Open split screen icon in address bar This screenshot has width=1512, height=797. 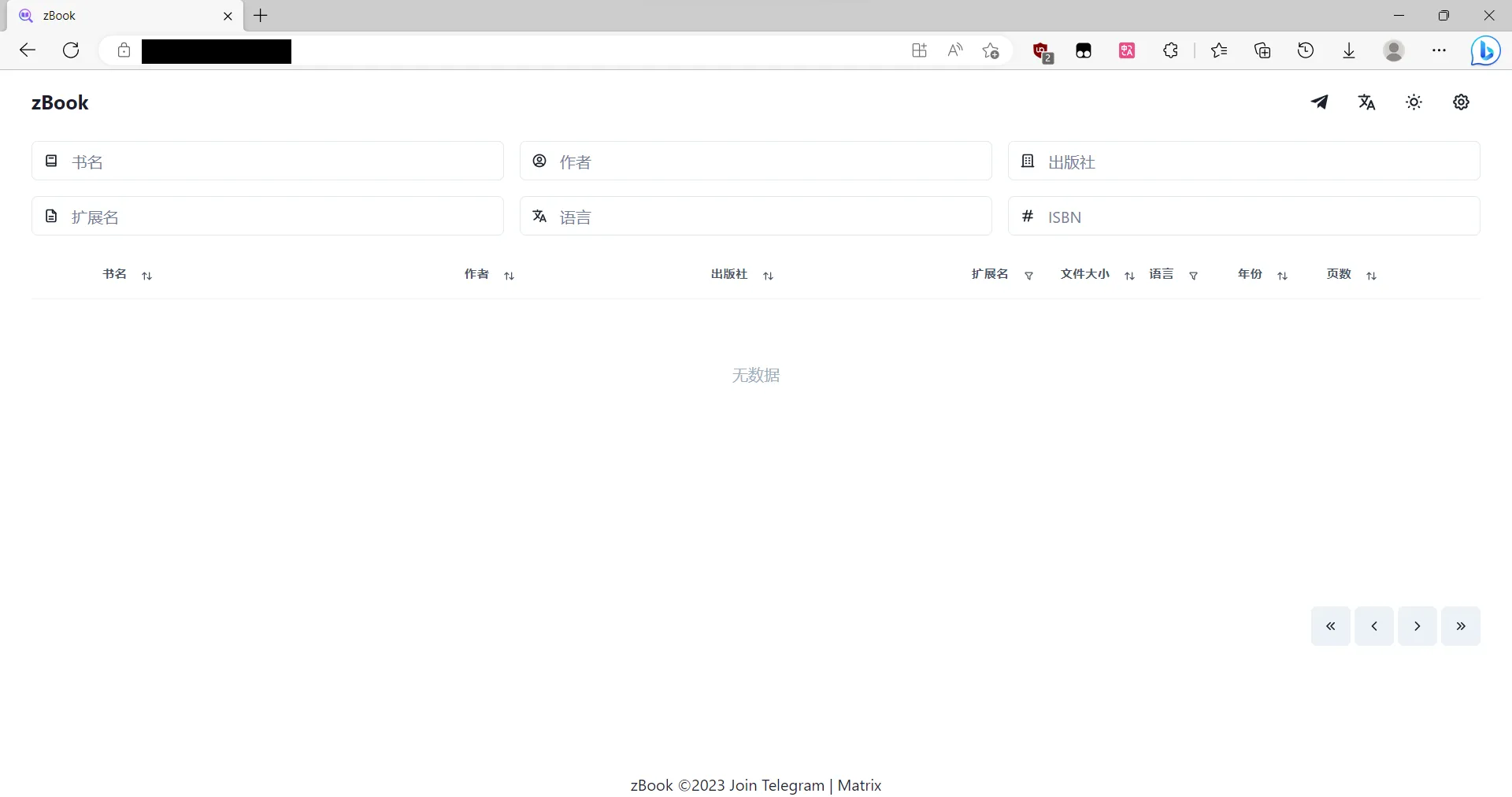point(919,50)
